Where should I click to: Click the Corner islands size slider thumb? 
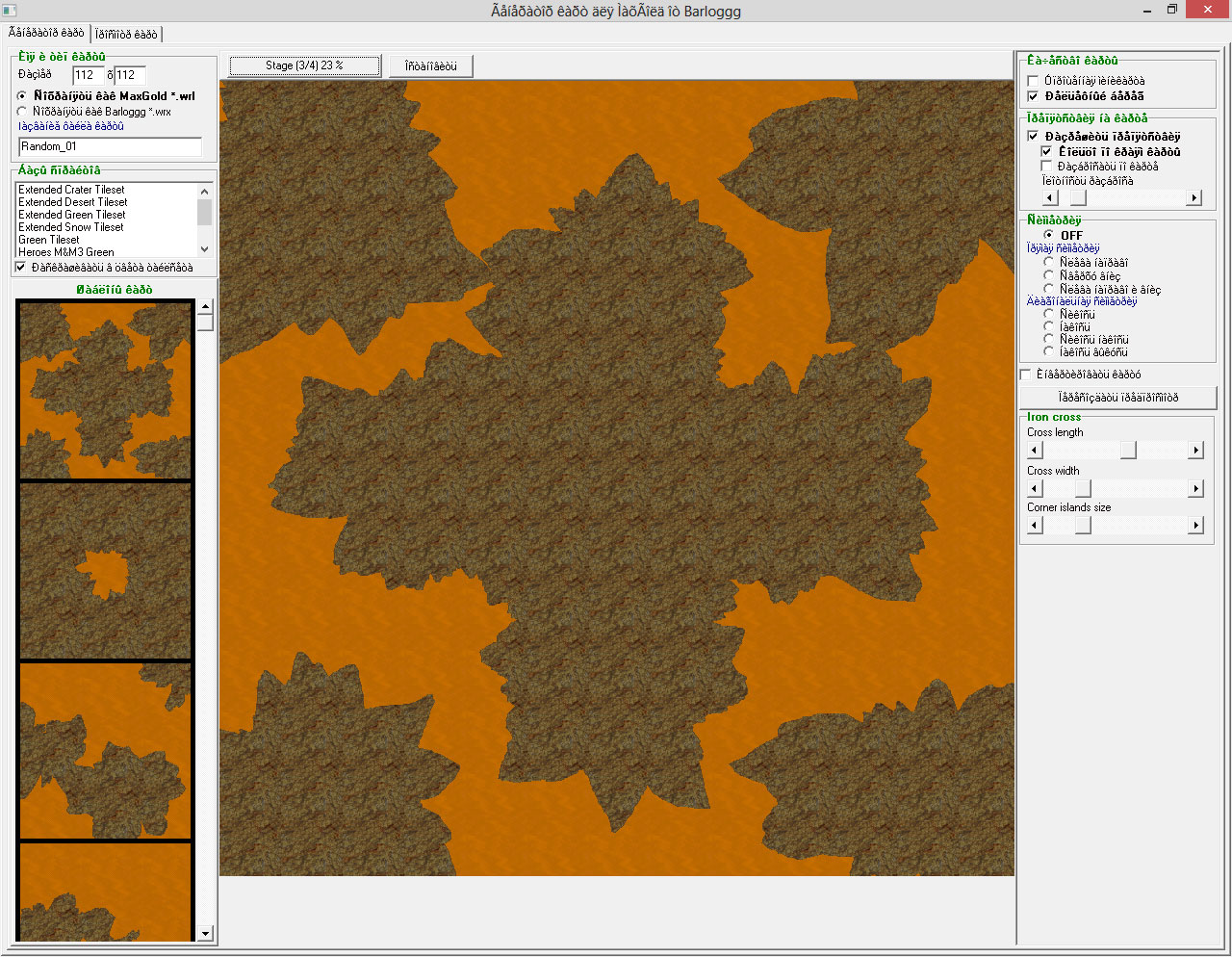pyautogui.click(x=1083, y=526)
